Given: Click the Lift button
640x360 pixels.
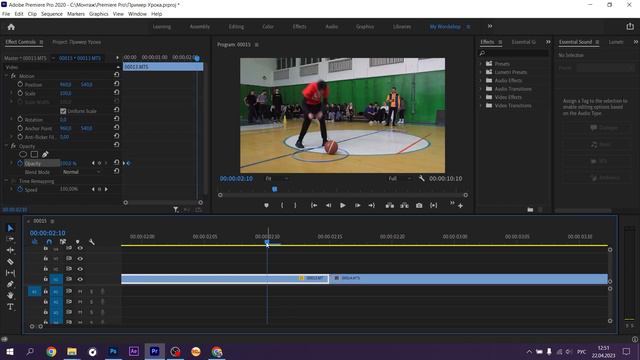Looking at the screenshot, I should (390, 205).
